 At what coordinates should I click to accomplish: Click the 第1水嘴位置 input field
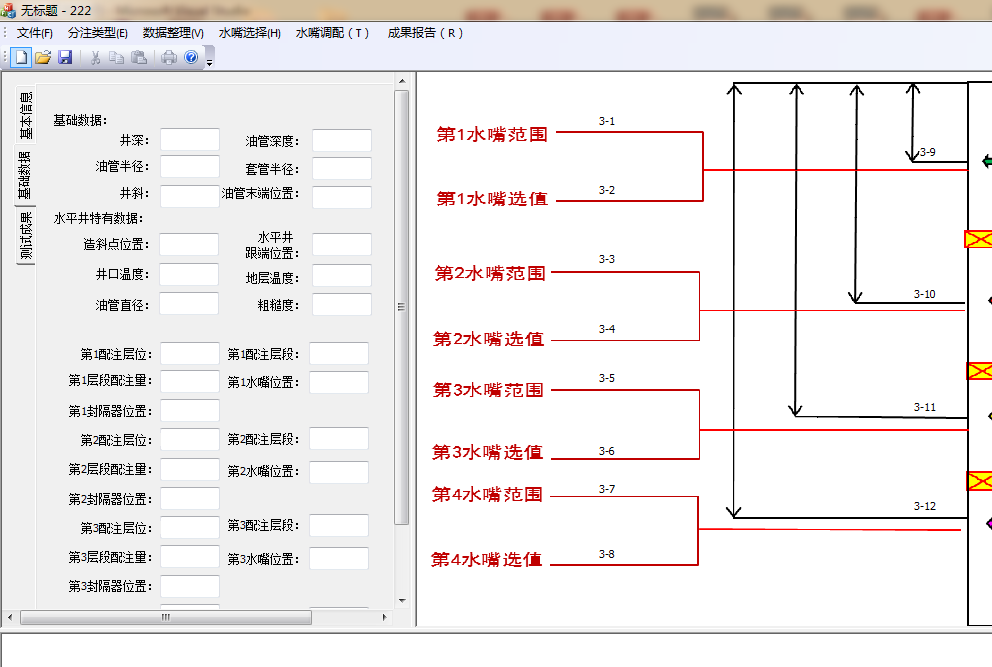coord(339,382)
